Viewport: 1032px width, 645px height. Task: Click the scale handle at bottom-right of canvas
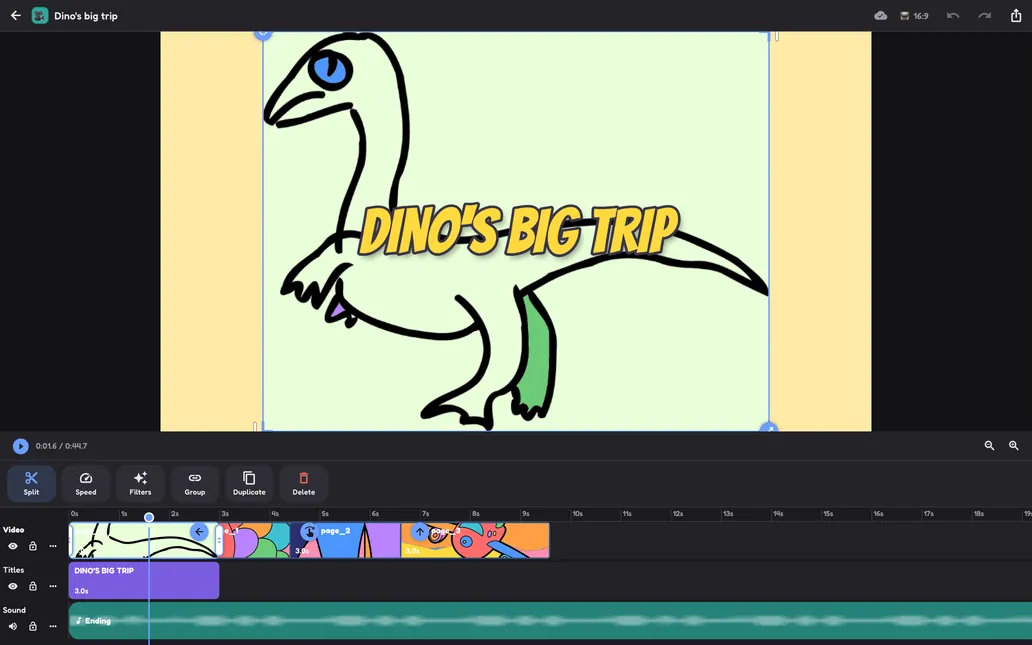pos(769,428)
